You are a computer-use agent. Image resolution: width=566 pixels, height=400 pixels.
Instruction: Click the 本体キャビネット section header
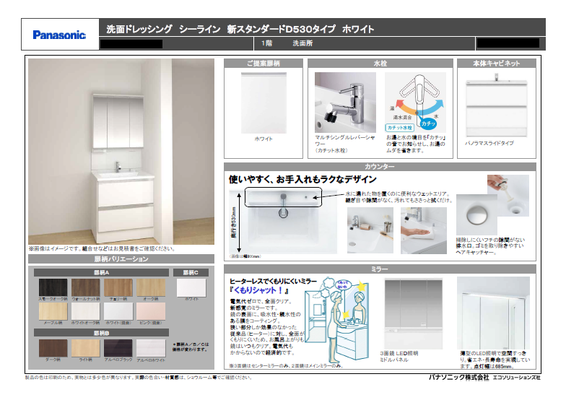497,64
